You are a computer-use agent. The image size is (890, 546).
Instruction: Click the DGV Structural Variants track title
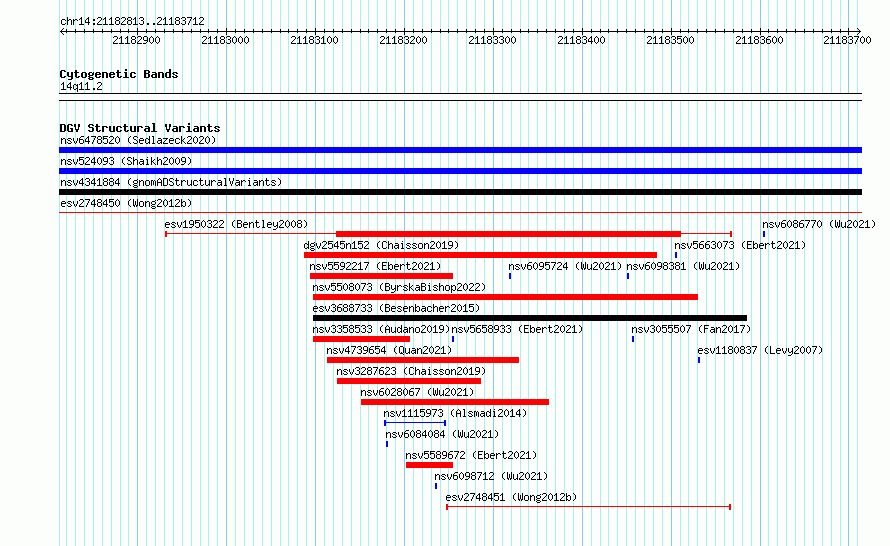tap(140, 128)
